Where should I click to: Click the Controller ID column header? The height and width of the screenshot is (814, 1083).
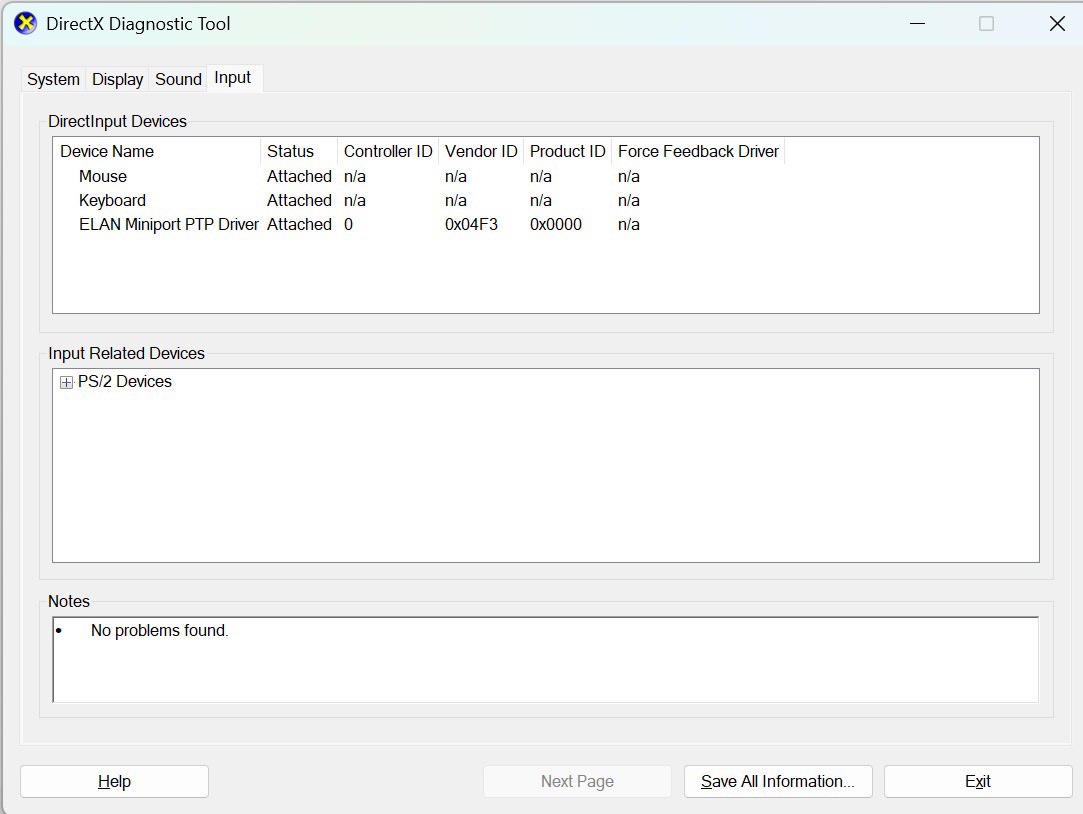388,151
